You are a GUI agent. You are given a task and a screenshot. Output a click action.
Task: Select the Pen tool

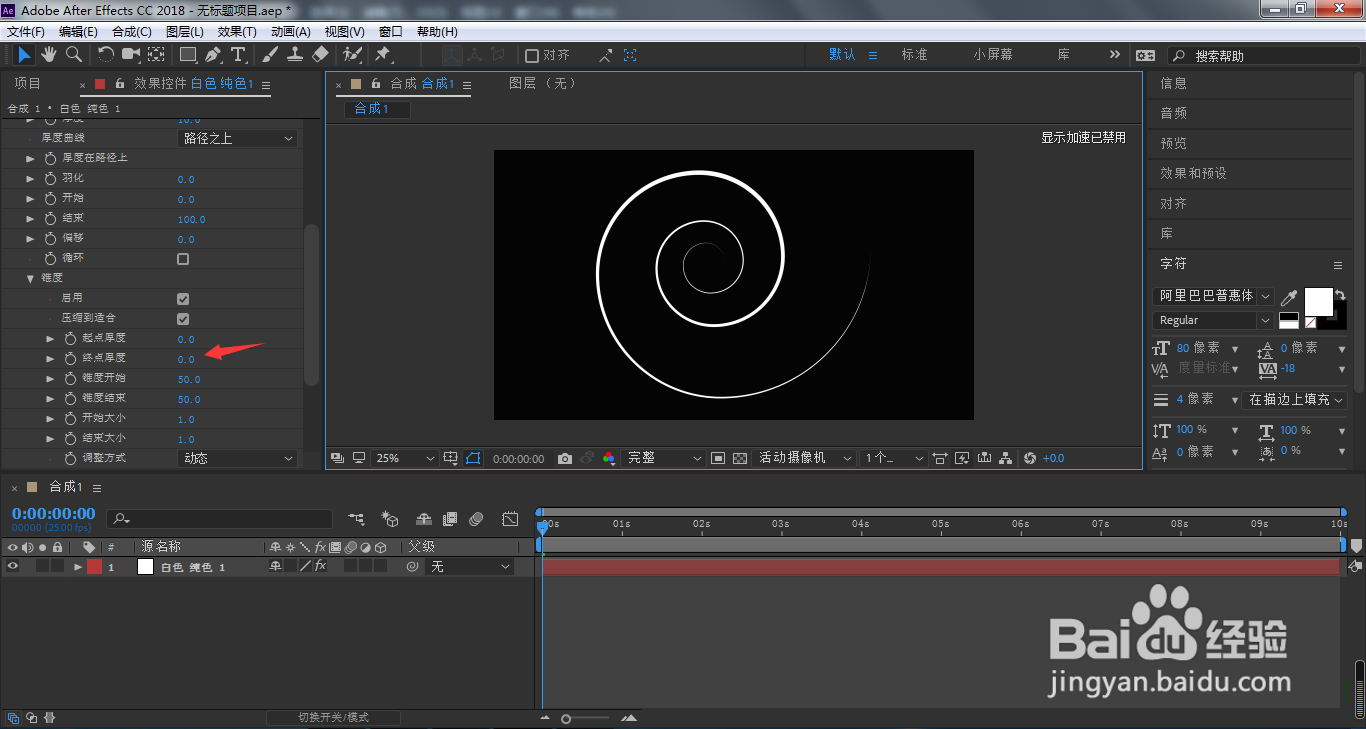click(214, 55)
